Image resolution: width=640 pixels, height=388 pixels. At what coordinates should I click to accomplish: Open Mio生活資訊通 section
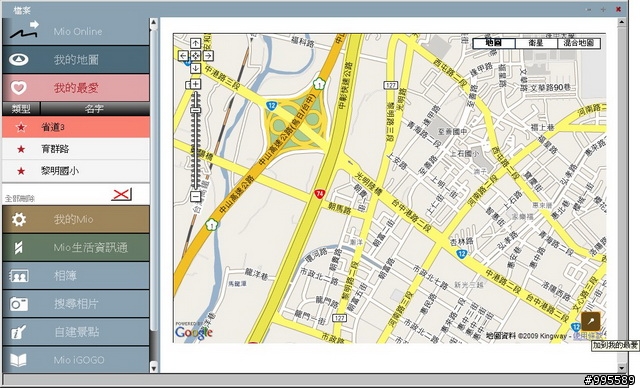(x=76, y=247)
